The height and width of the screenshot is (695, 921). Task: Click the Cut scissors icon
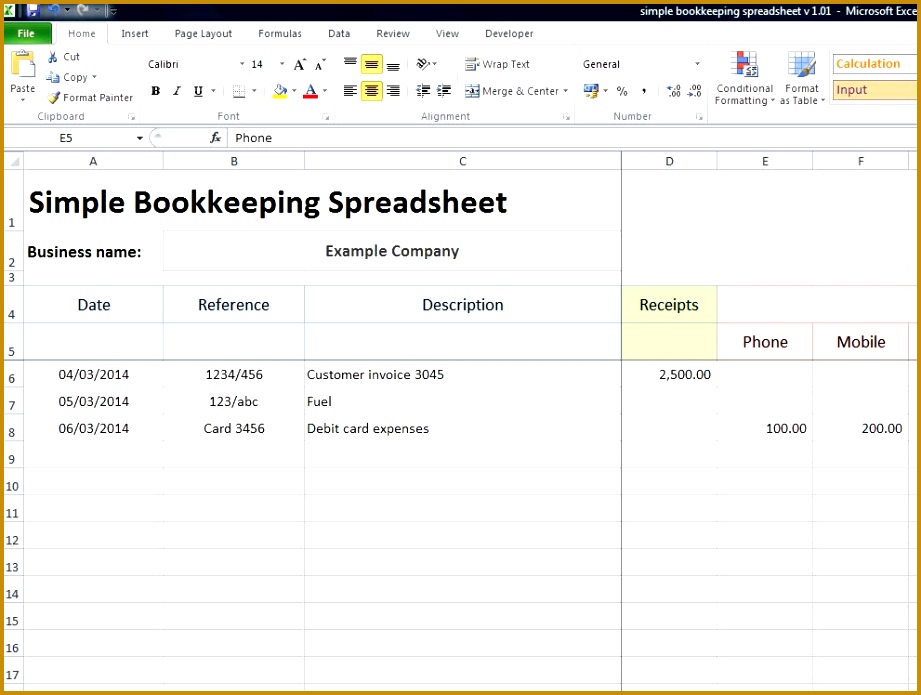[x=53, y=57]
